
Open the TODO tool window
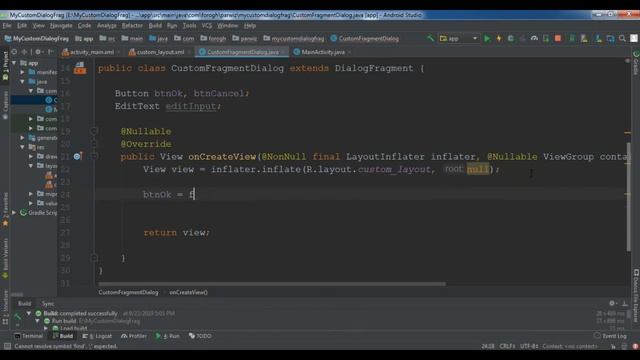(x=200, y=336)
